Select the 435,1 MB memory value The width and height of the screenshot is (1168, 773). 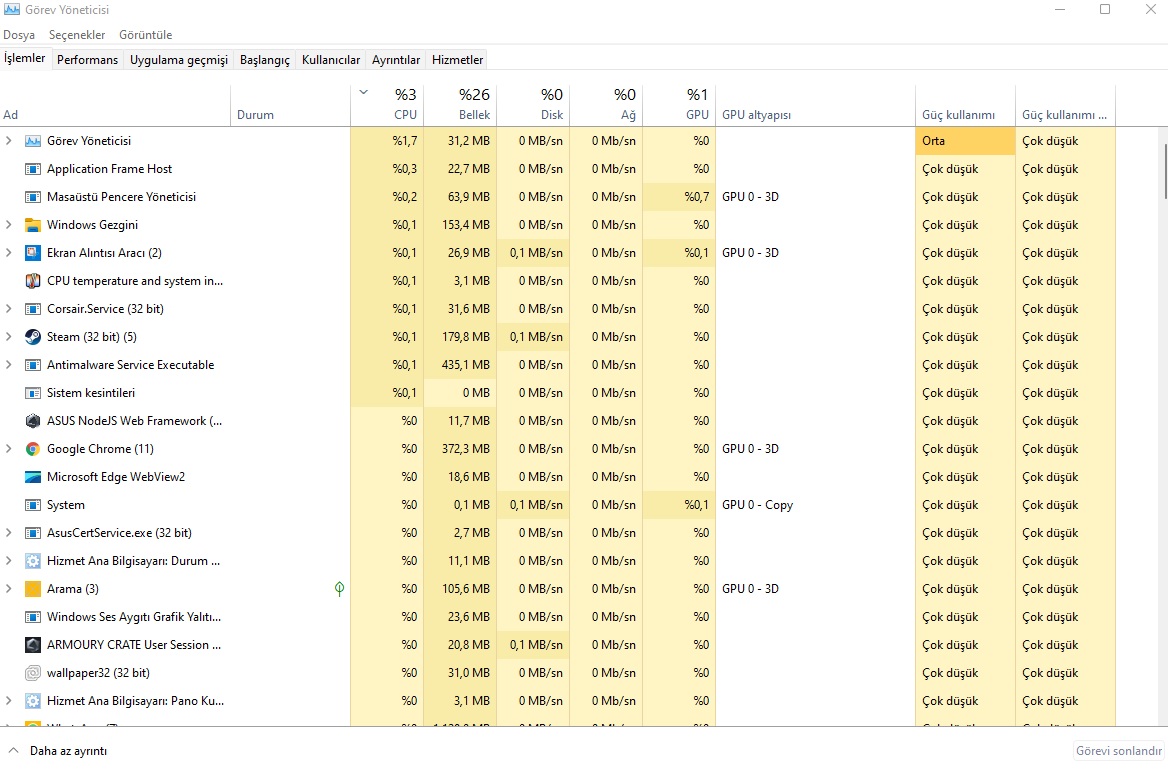[x=460, y=365]
